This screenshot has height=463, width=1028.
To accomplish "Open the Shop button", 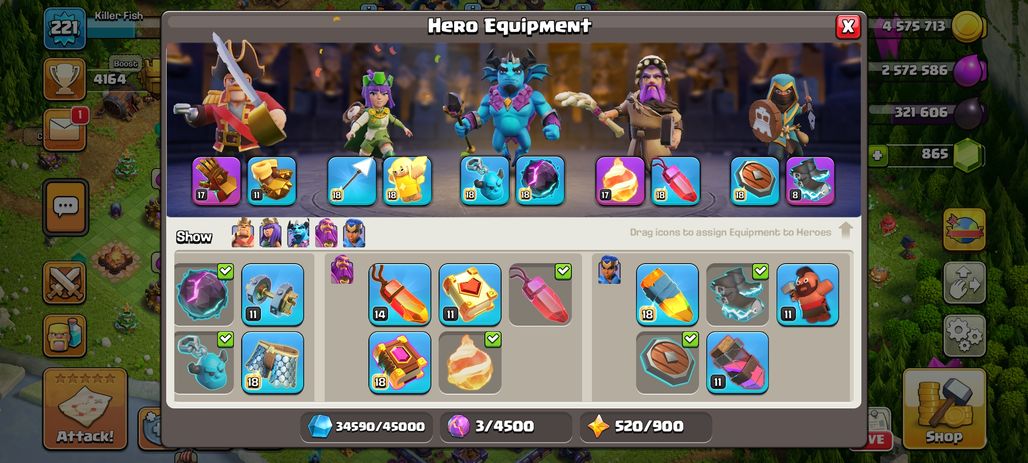I will point(944,408).
